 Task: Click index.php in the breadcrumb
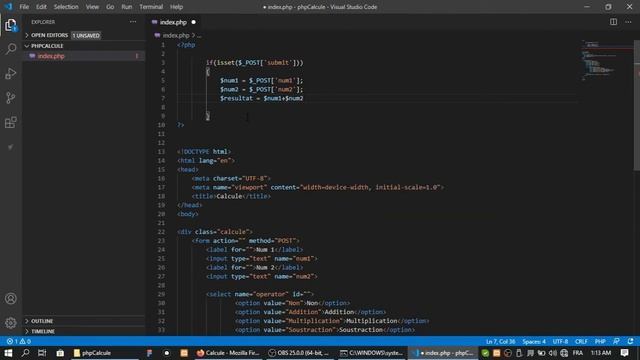click(x=176, y=36)
